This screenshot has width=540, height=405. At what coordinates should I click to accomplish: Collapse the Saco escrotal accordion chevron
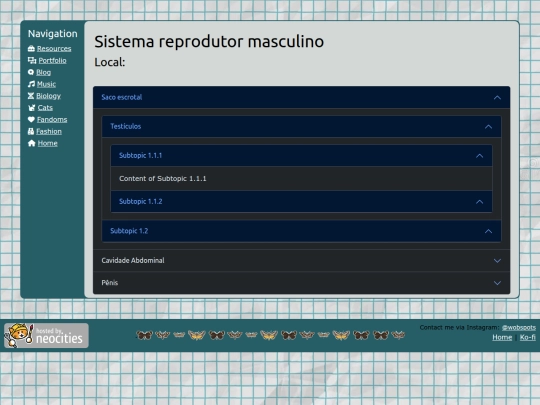point(497,97)
